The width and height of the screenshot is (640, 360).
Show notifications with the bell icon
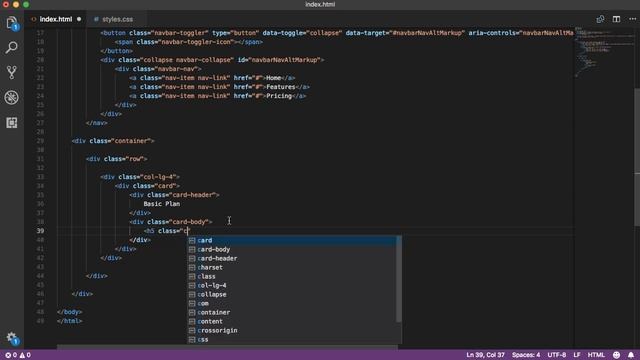coord(631,355)
